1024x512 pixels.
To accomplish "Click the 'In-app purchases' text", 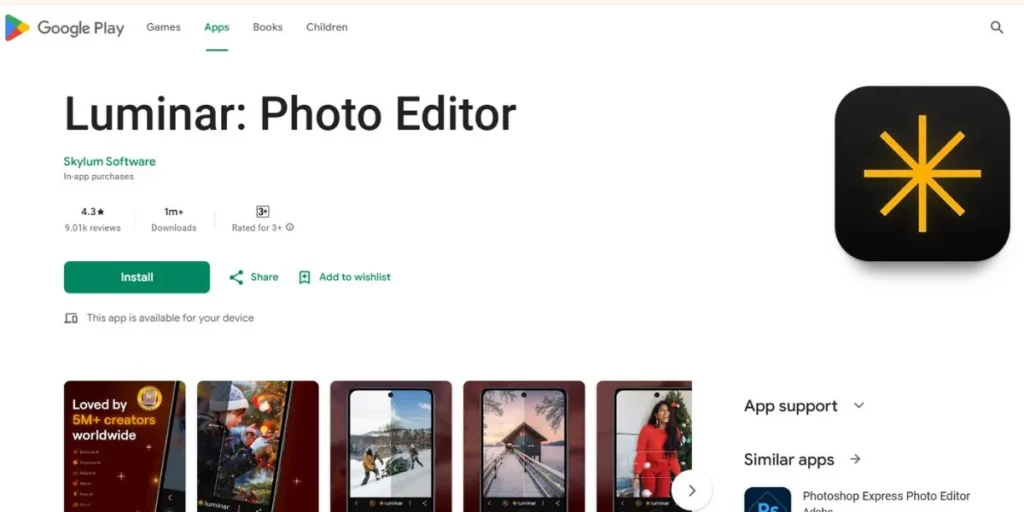I will point(99,176).
